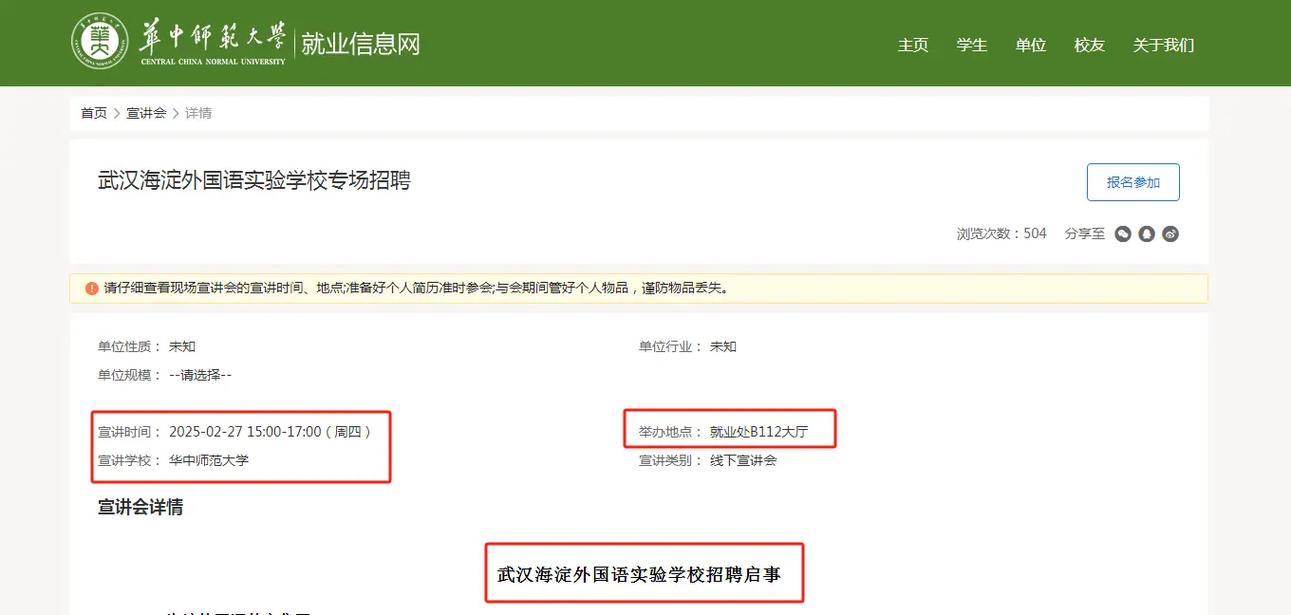Screen dimensions: 1291x615
Task: Click the Weibo share icon
Action: coord(1170,233)
